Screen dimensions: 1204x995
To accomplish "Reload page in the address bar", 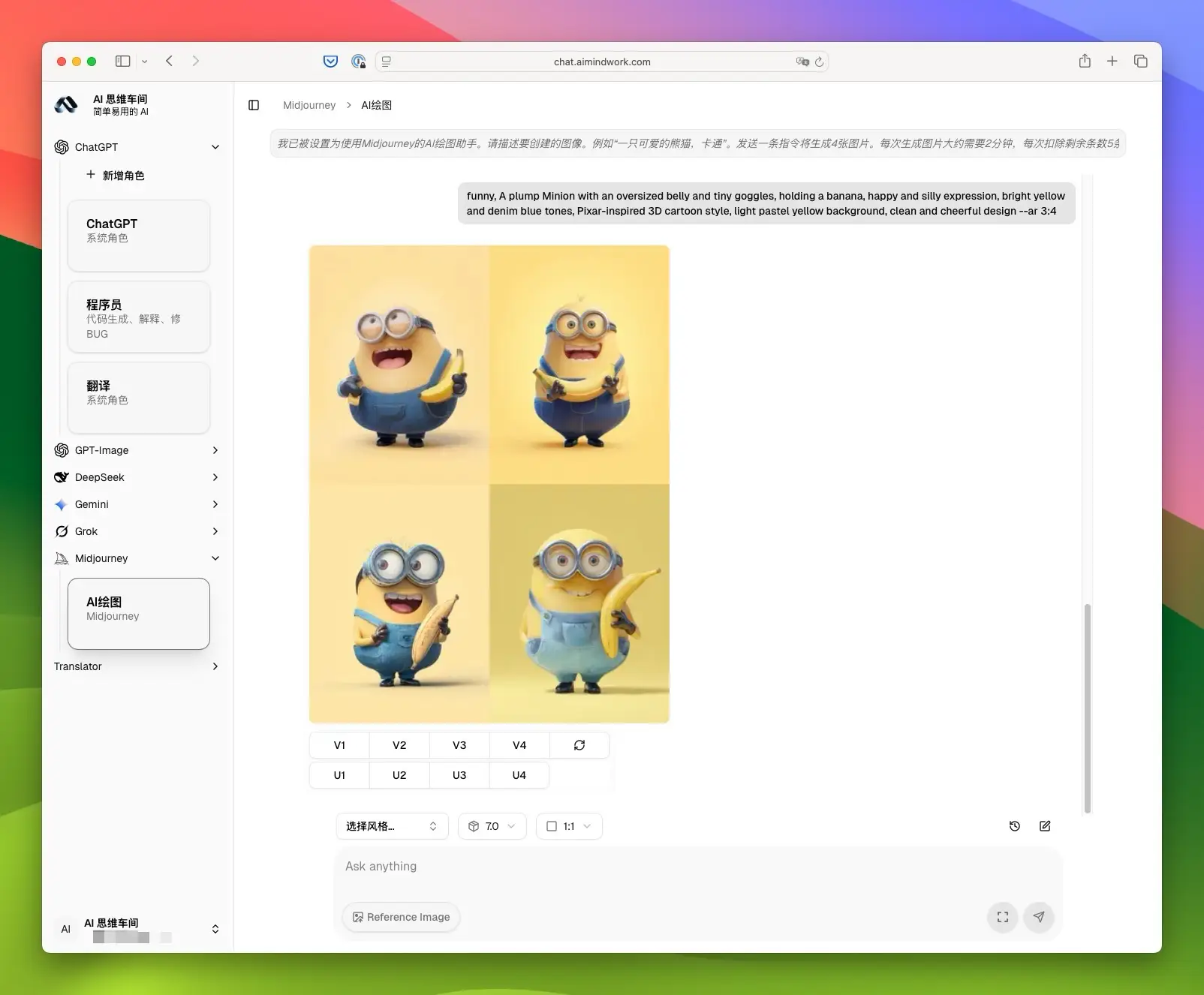I will coord(819,62).
